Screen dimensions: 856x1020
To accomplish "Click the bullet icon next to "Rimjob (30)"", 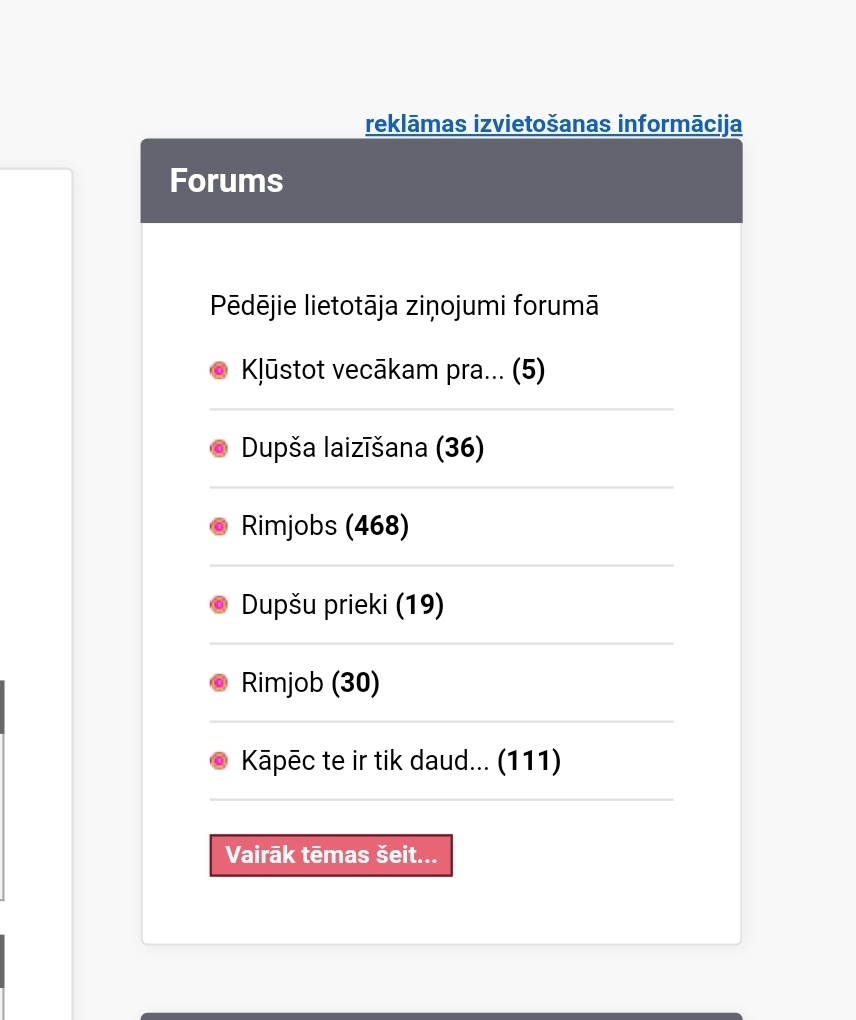I will point(218,683).
